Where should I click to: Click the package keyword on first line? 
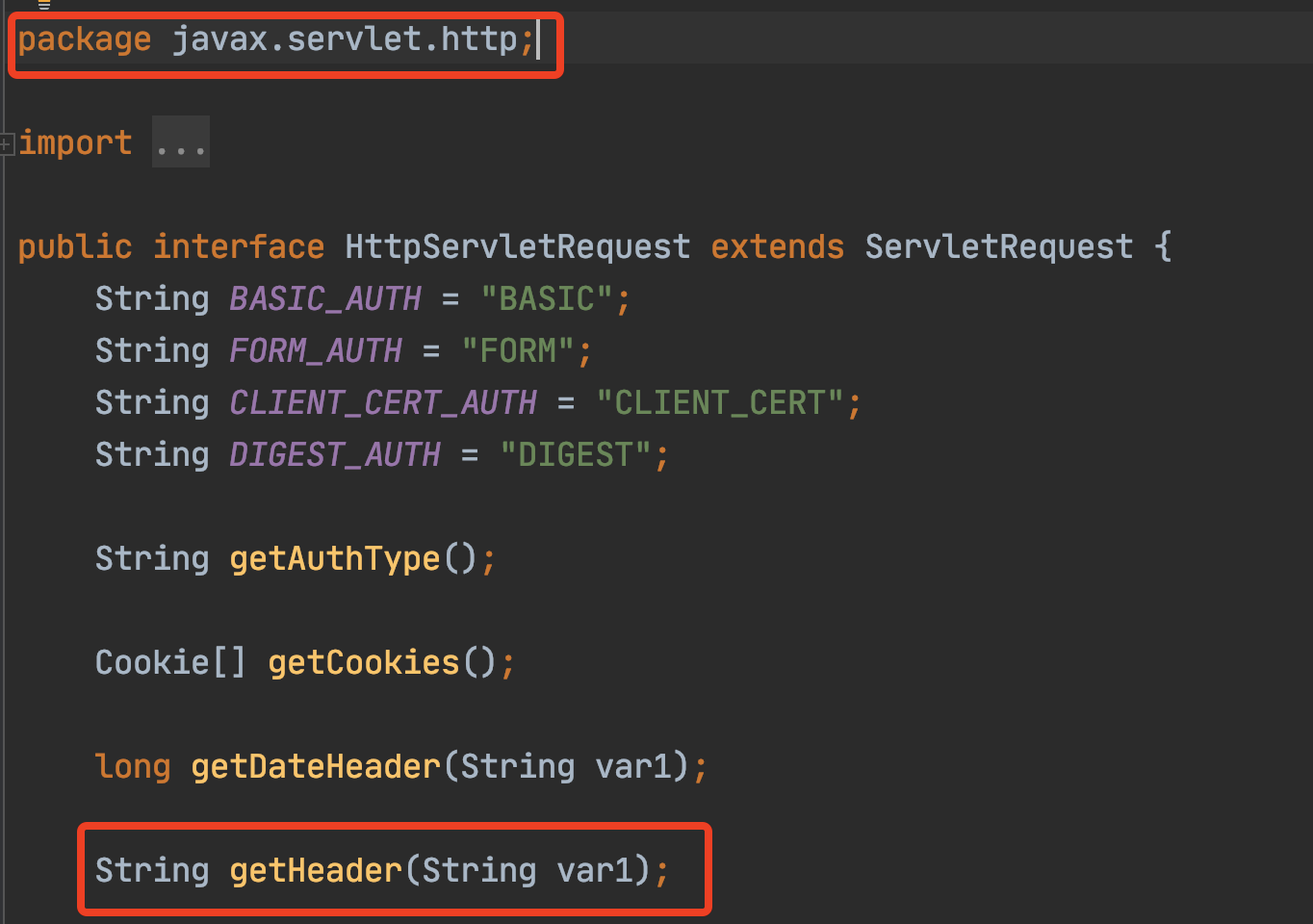(x=85, y=39)
